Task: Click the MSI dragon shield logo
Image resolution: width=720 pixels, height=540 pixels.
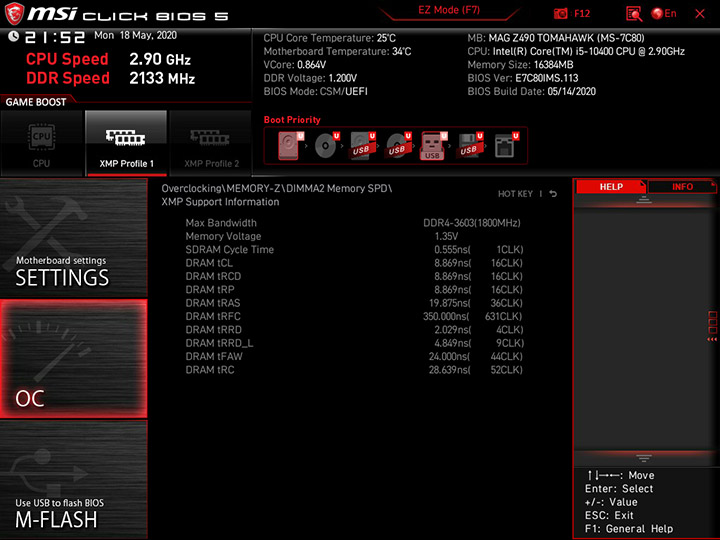Action: click(14, 14)
